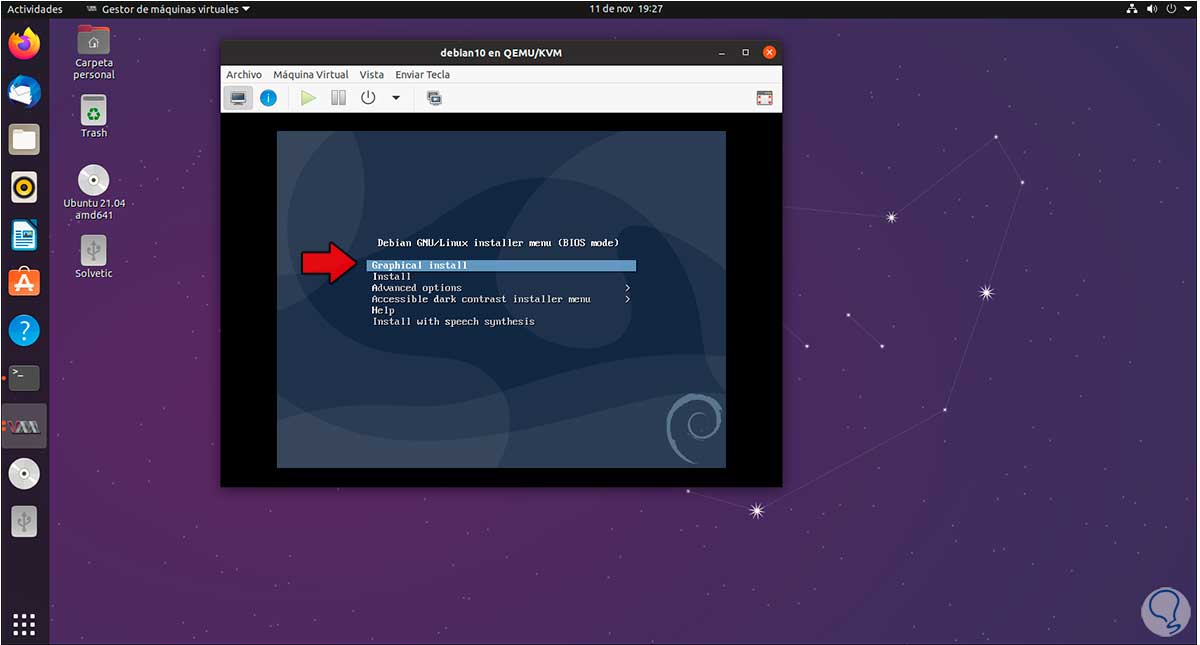Switch VM console to fullscreen

(765, 98)
